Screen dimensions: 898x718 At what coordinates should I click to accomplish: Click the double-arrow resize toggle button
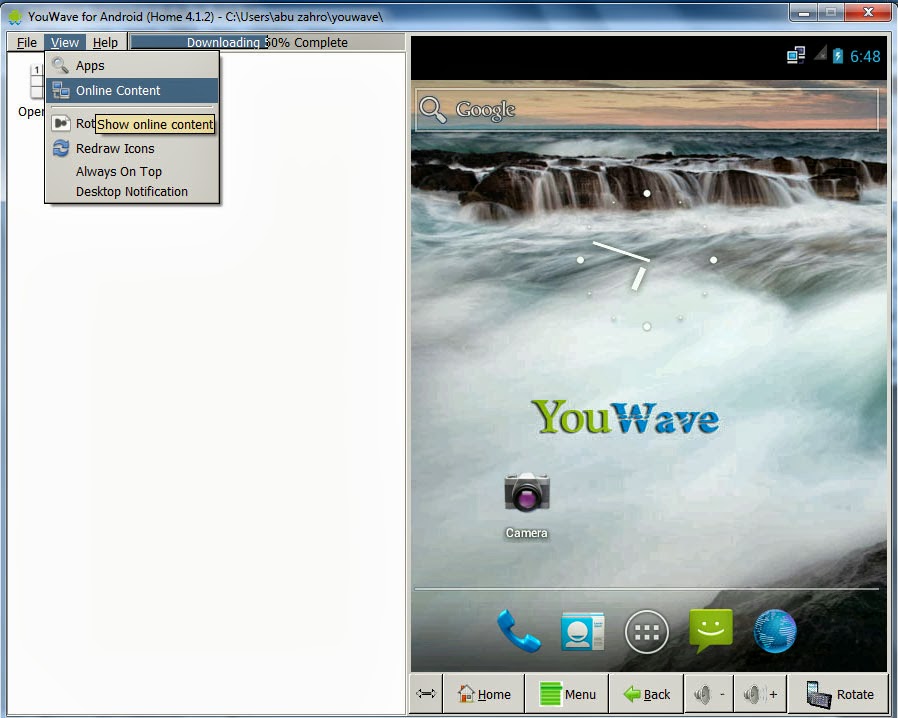pyautogui.click(x=426, y=694)
